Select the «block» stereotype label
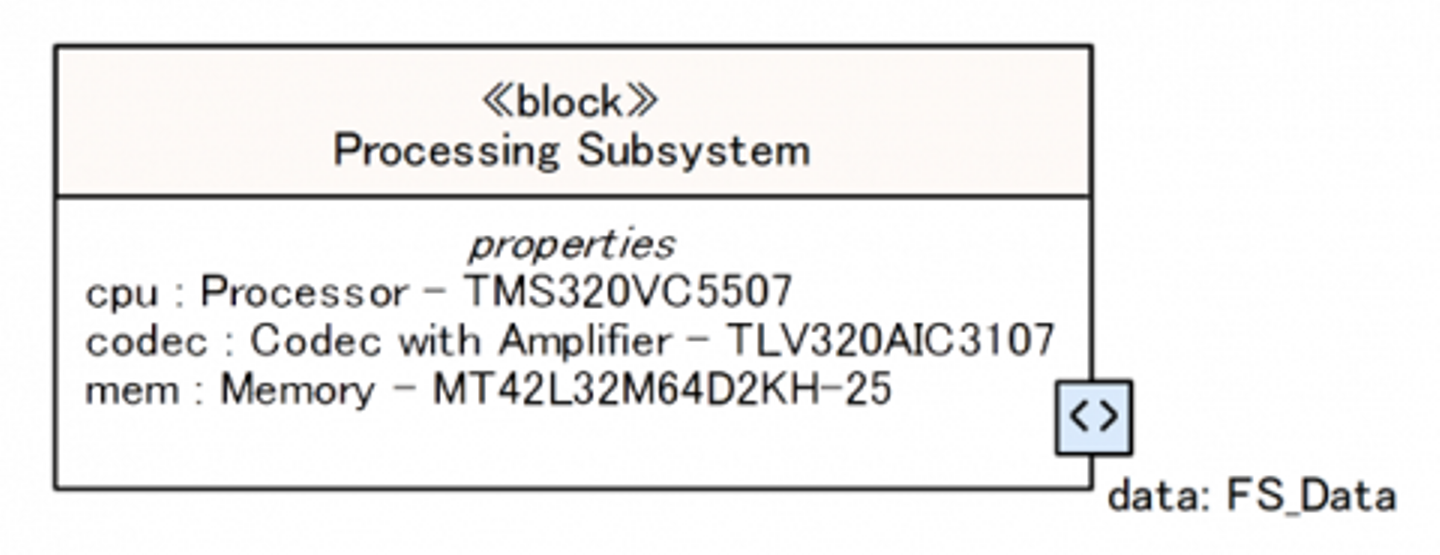 [570, 102]
